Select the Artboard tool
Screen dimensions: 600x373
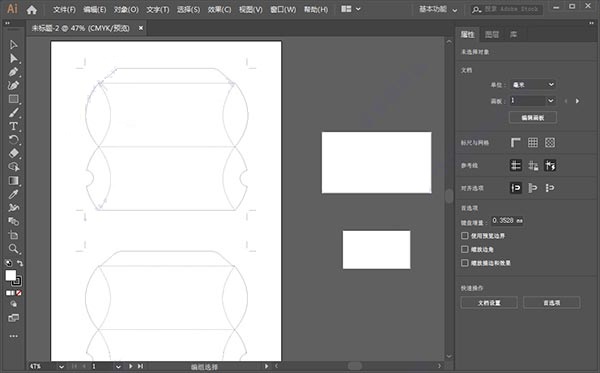(x=13, y=235)
